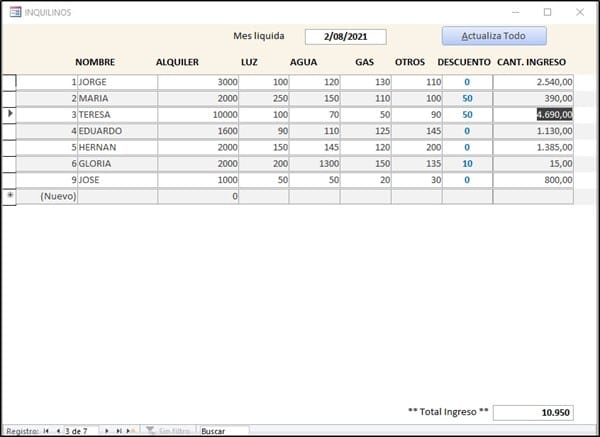Jump to last record in navigation bar

coord(119,431)
